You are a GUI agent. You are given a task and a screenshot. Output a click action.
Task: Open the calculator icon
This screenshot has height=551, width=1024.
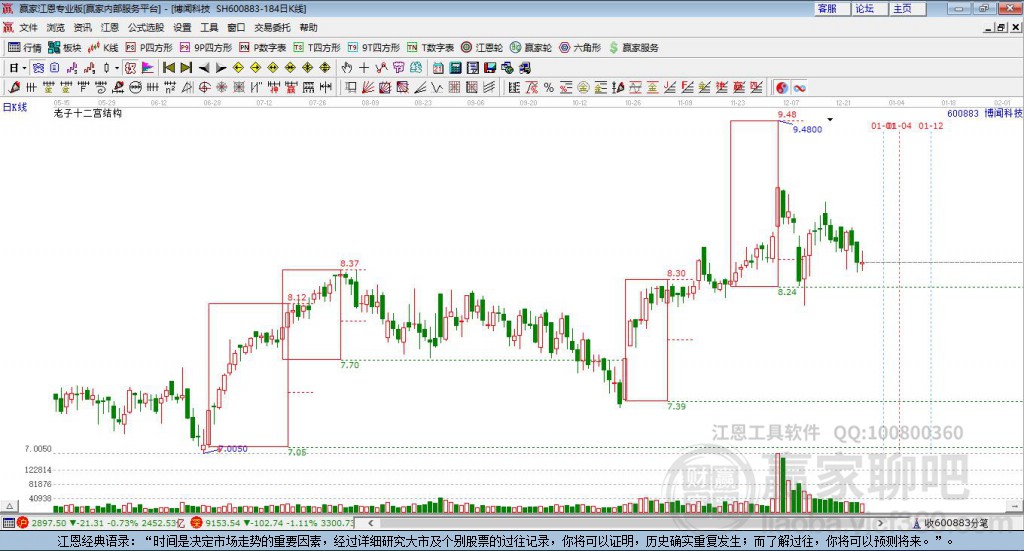coord(455,68)
